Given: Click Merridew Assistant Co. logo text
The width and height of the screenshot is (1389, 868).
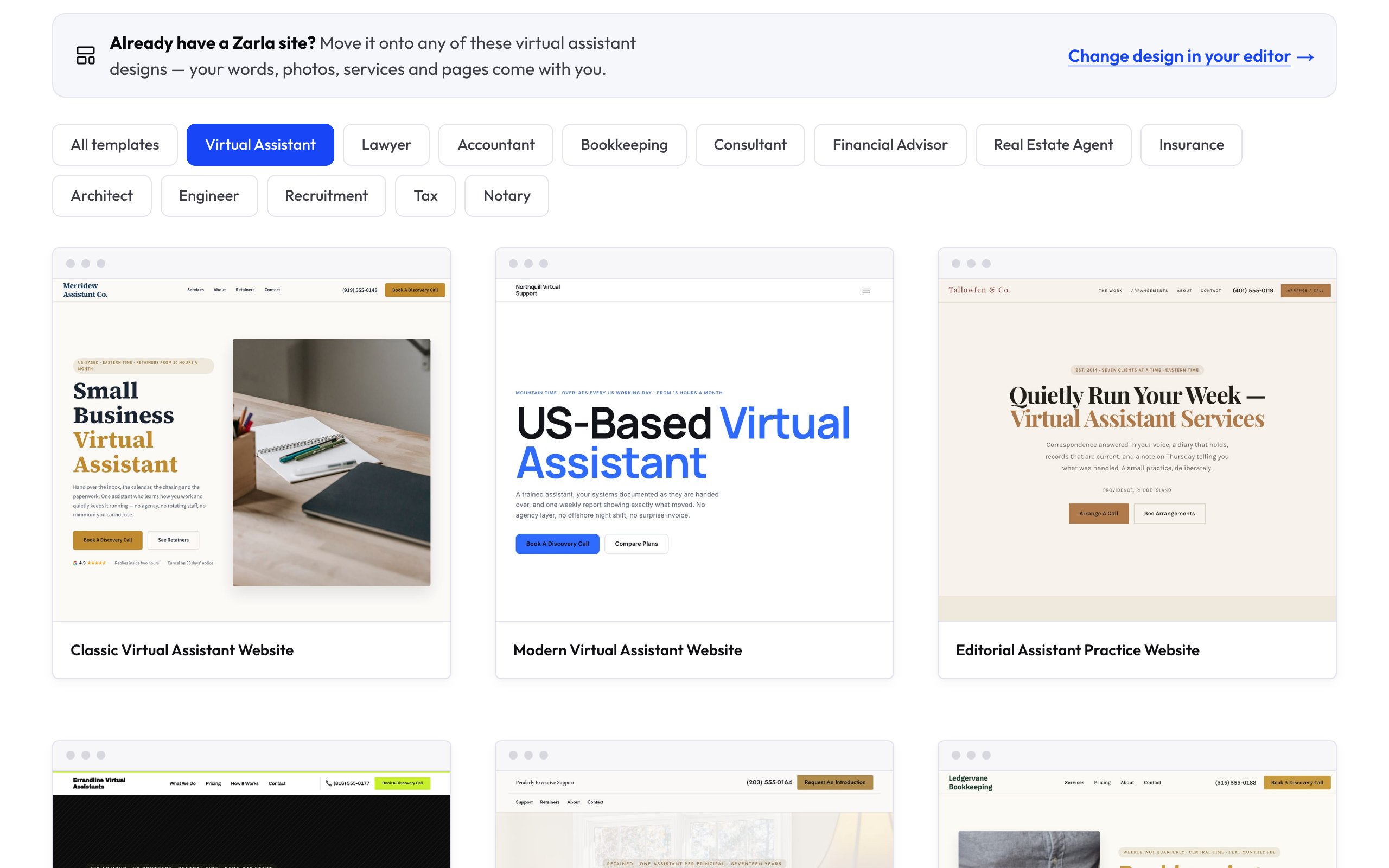Looking at the screenshot, I should tap(85, 290).
